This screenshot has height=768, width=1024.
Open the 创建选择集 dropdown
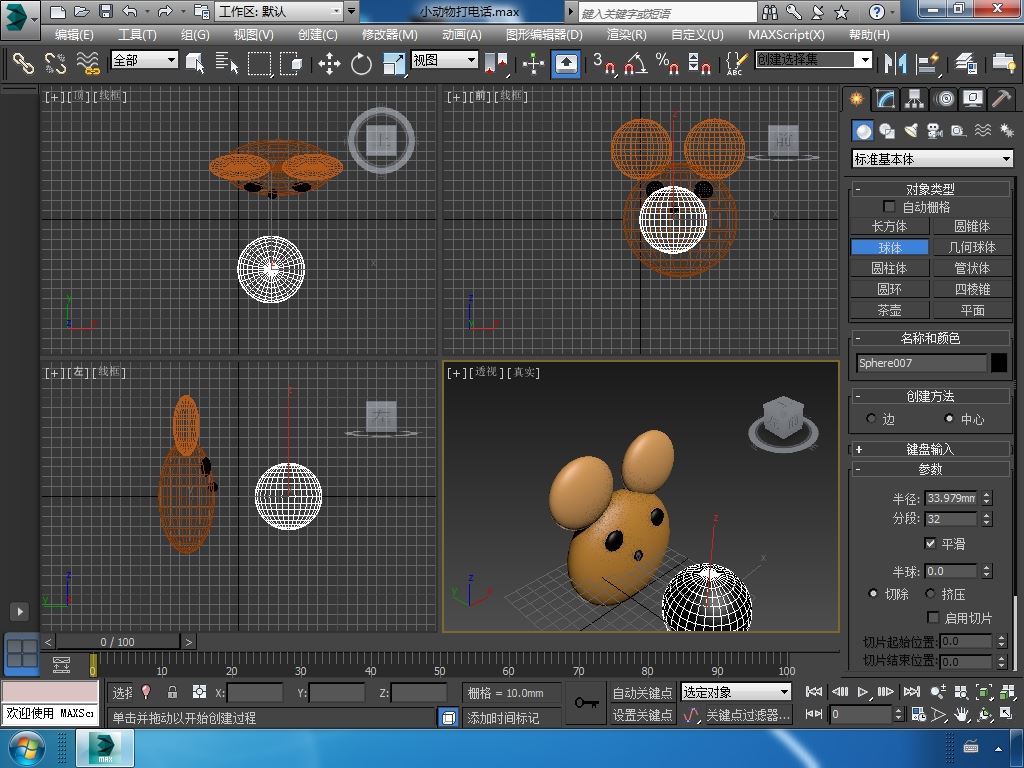(x=813, y=60)
